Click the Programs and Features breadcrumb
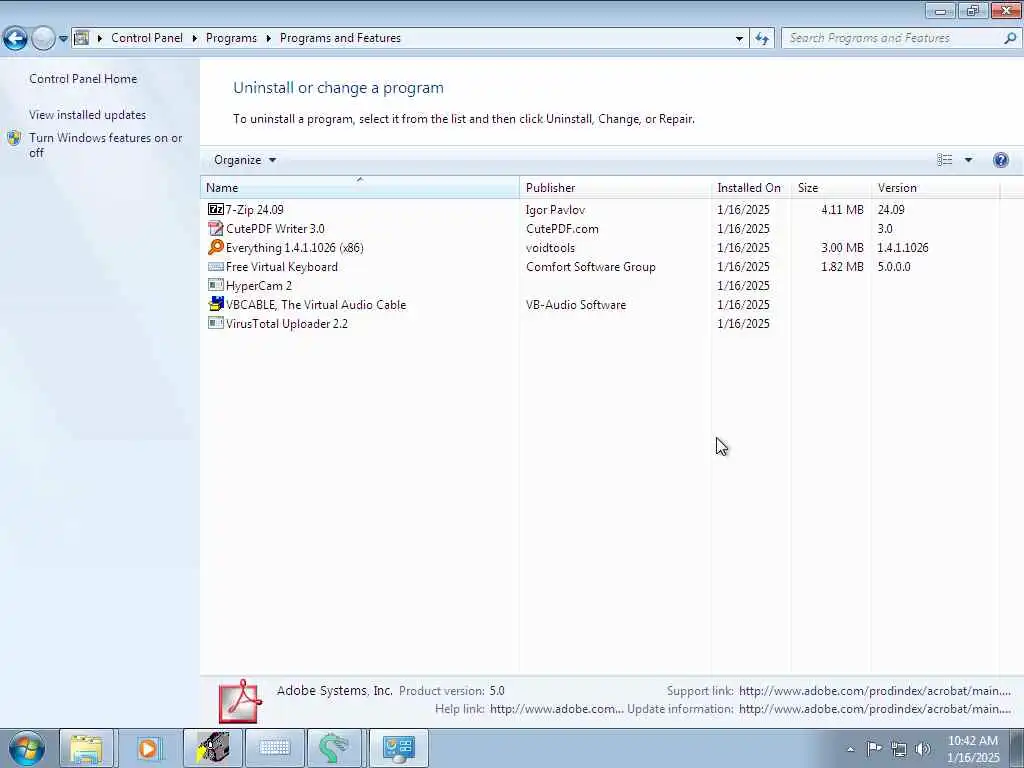 click(340, 38)
